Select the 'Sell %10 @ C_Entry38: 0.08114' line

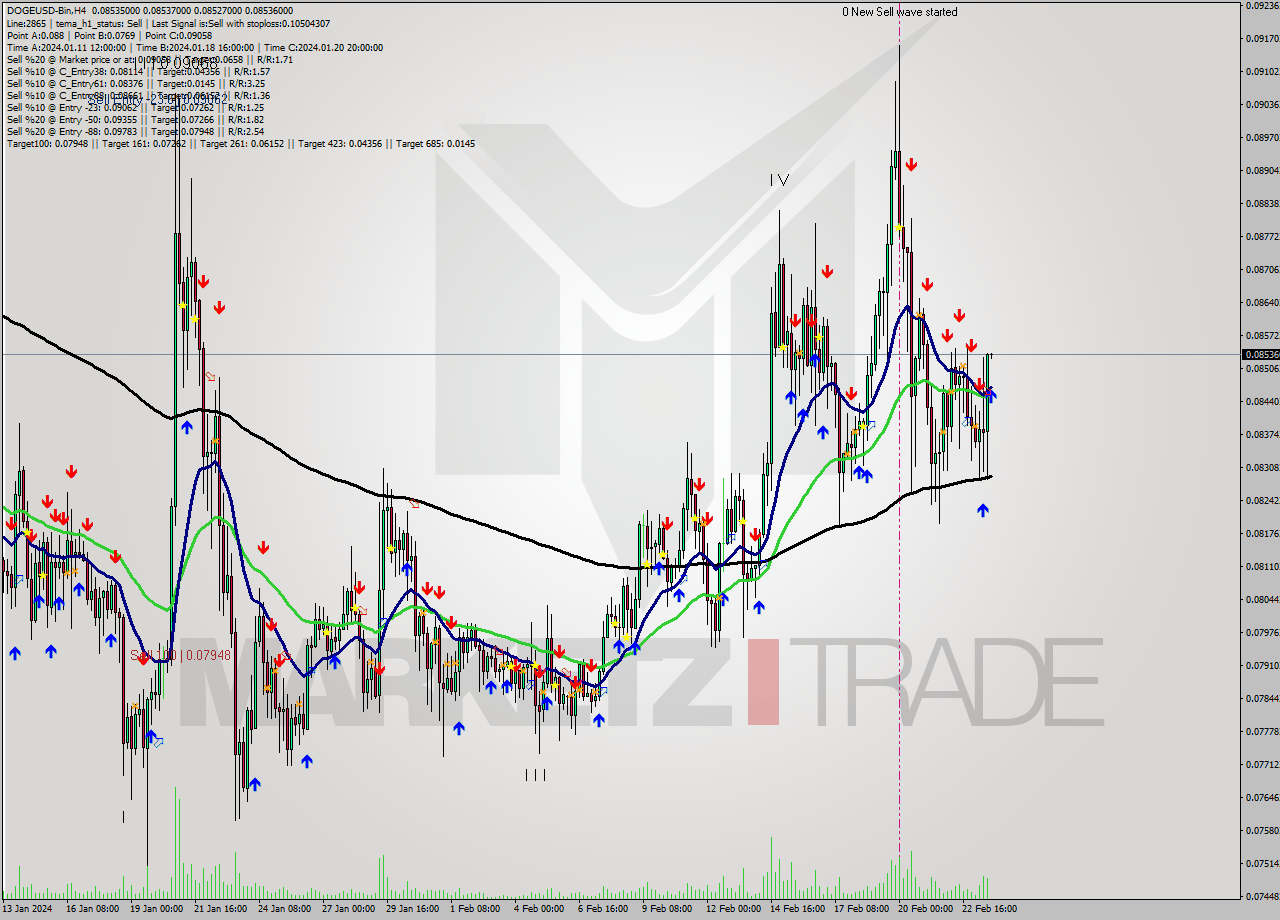[138, 71]
